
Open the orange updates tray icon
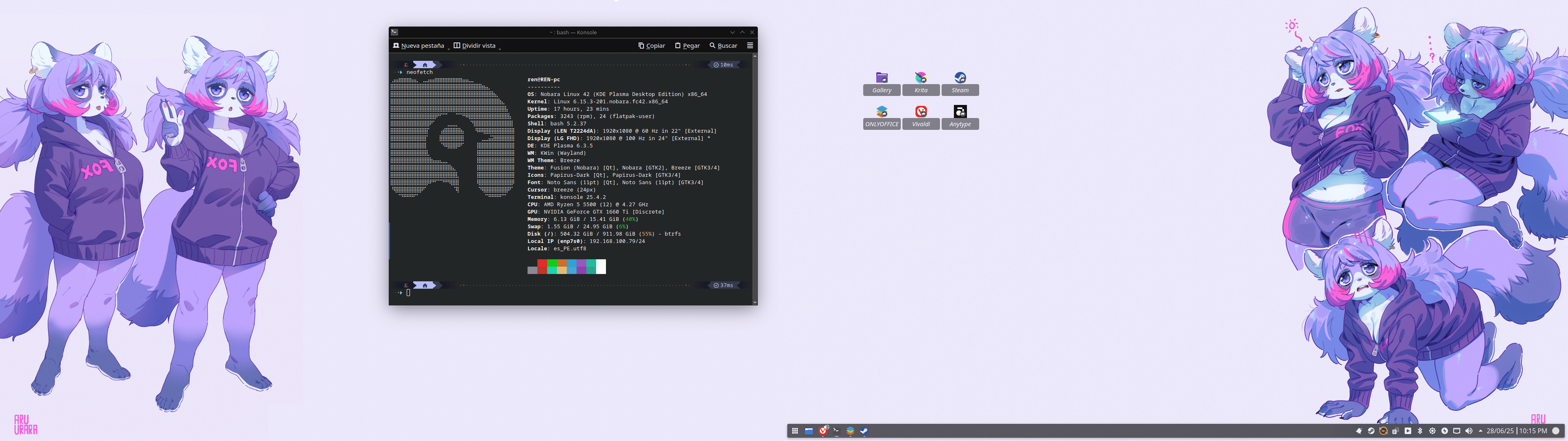click(x=1383, y=431)
